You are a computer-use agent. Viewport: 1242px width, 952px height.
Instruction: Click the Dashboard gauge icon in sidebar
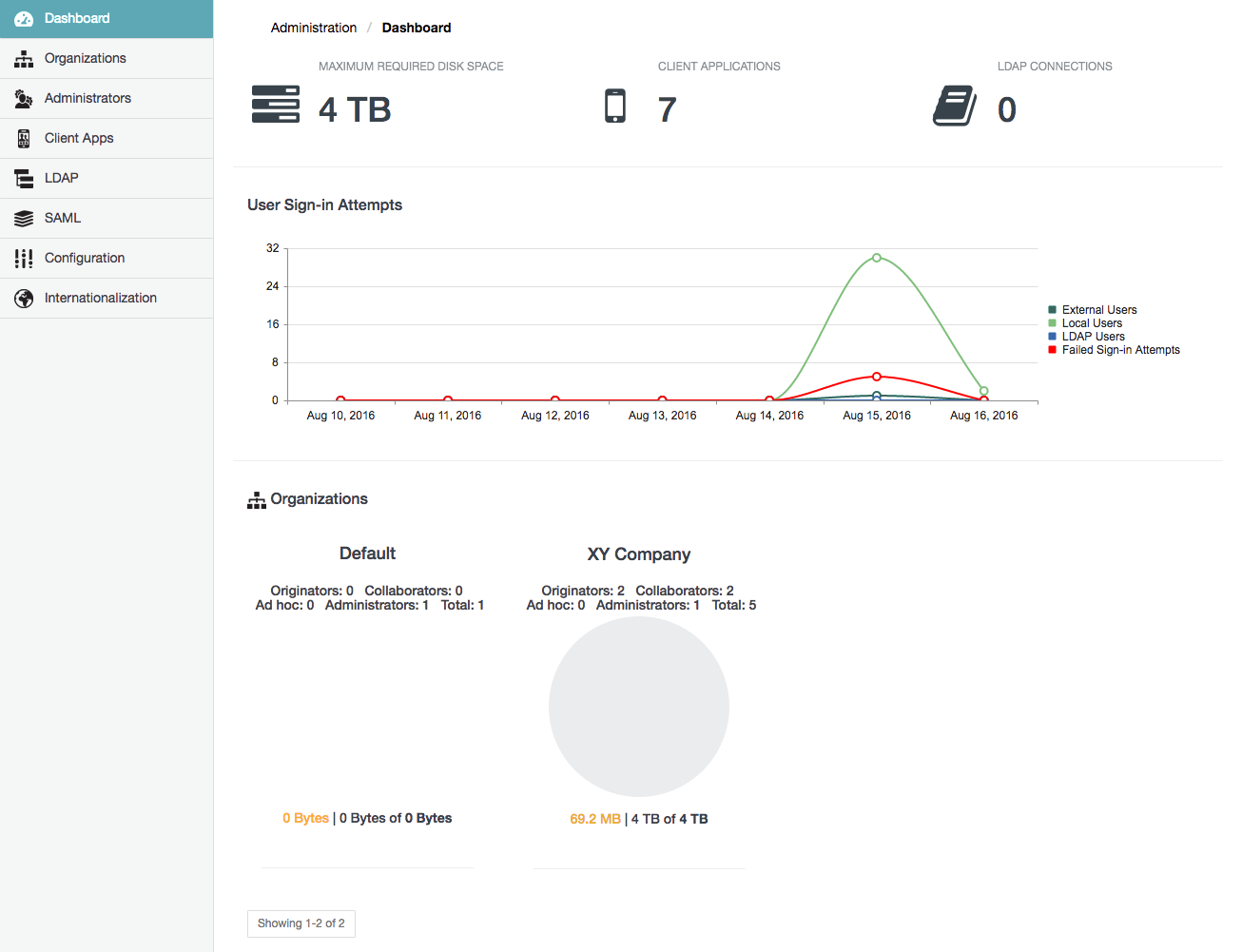[x=24, y=19]
